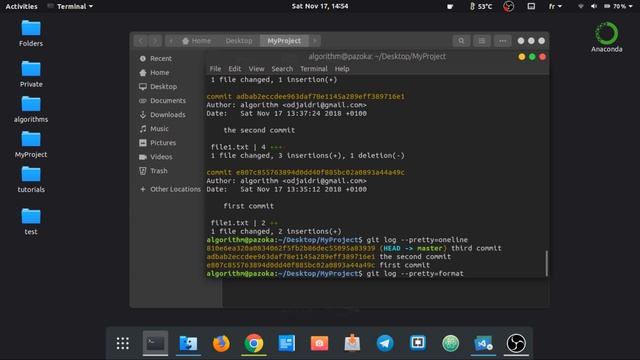The image size is (640, 360).
Task: Click the coffee cup tray icon
Action: (x=450, y=7)
